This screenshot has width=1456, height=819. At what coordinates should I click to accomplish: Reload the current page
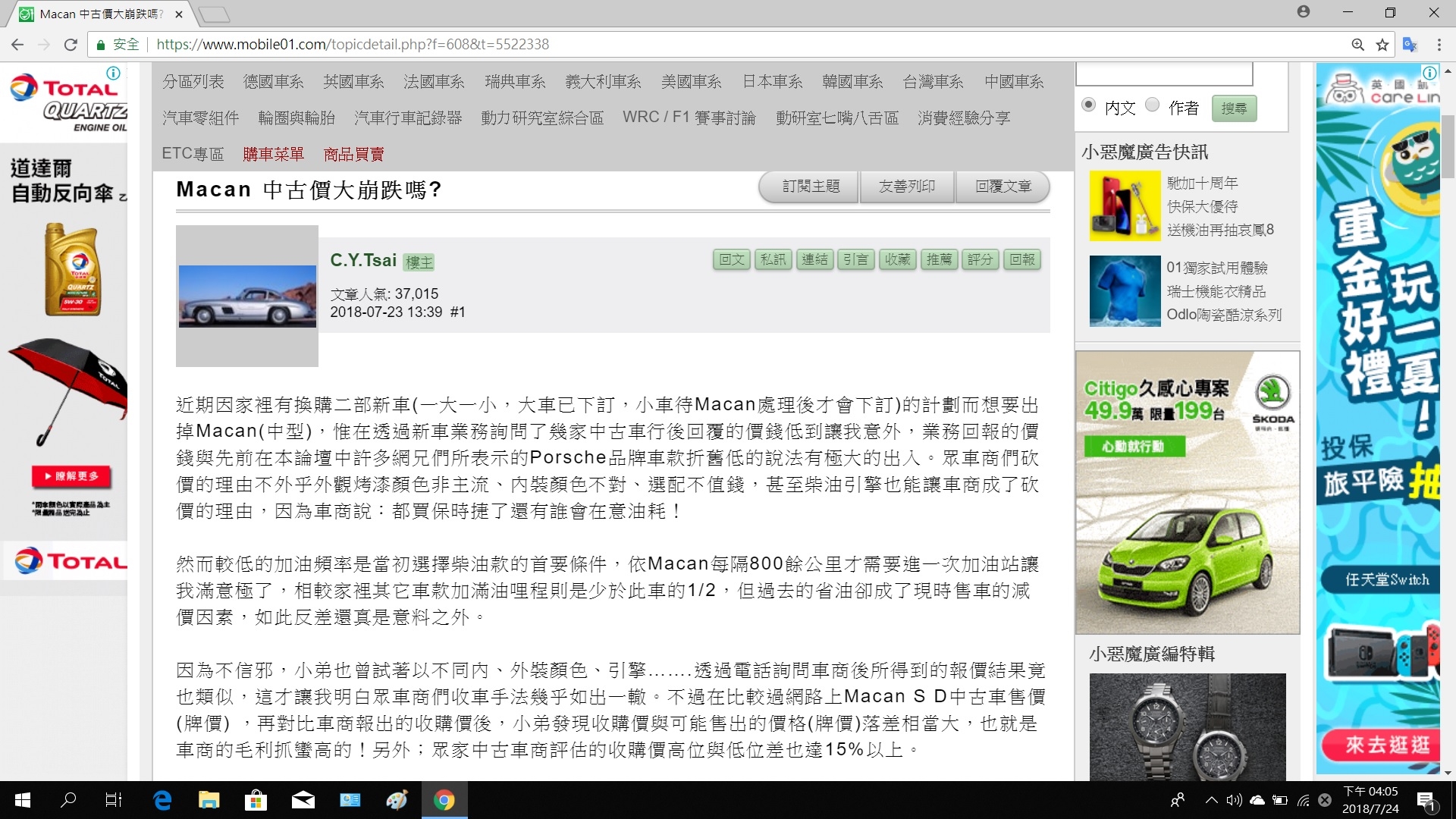71,45
